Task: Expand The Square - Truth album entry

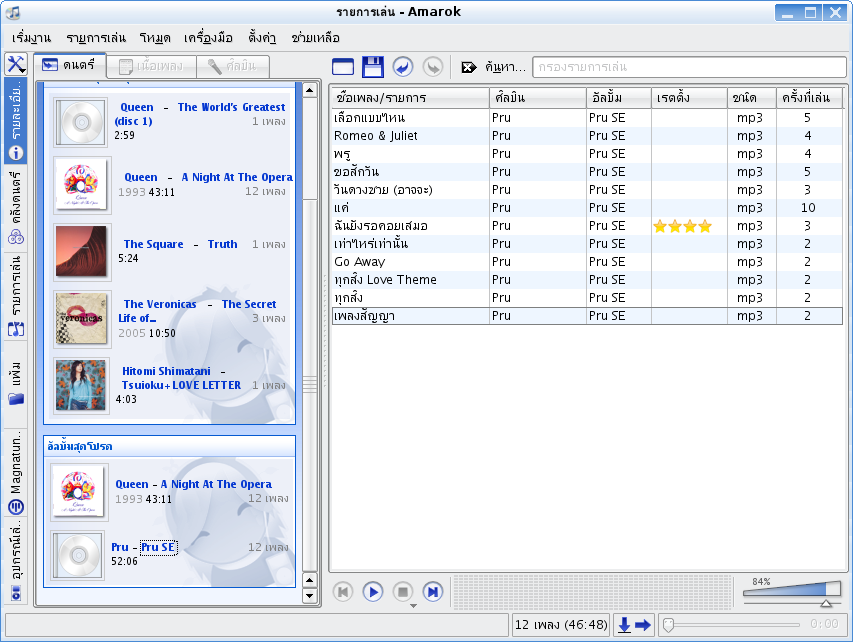Action: (x=181, y=244)
